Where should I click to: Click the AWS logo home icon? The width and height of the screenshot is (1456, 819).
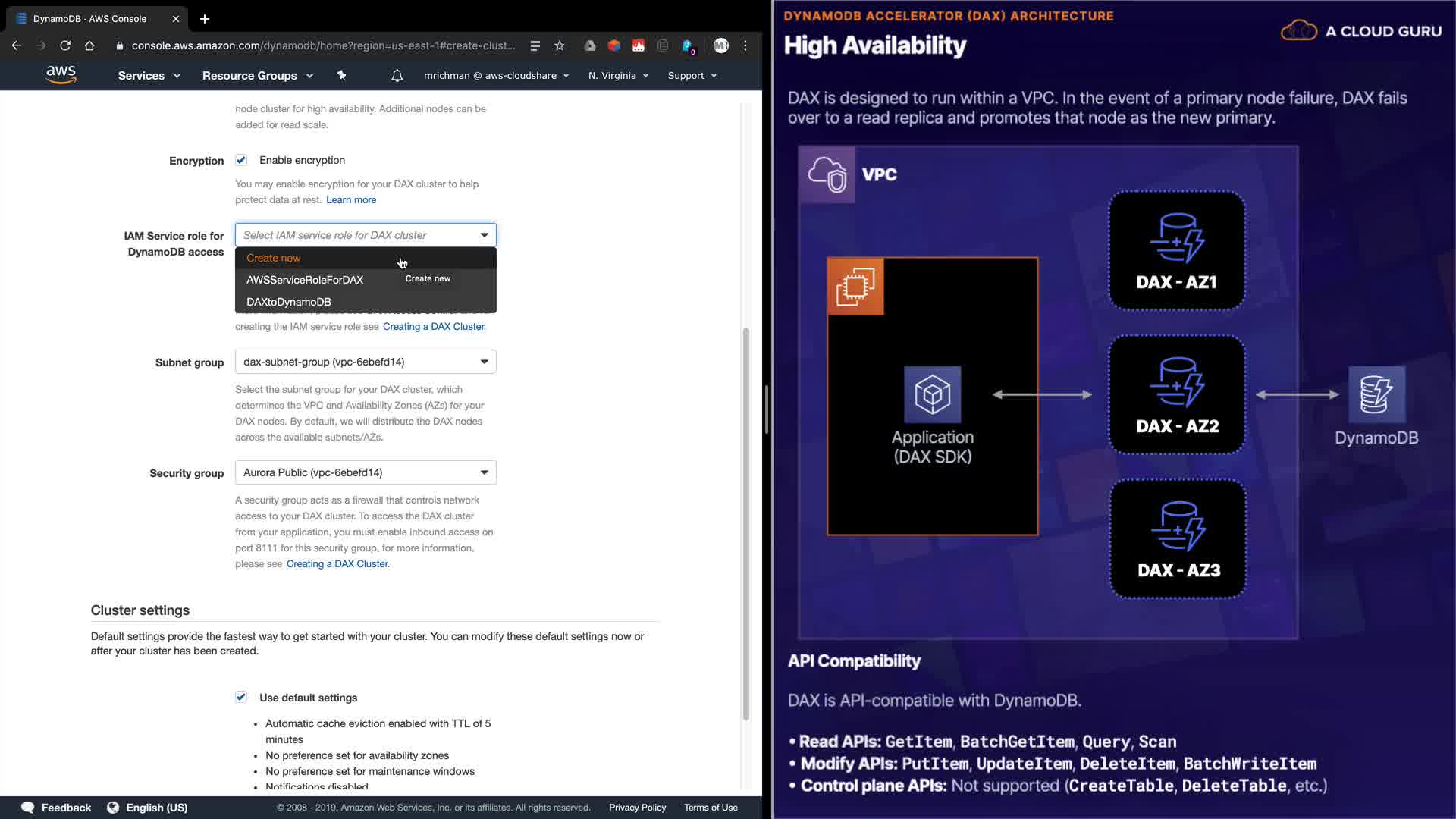click(x=61, y=74)
